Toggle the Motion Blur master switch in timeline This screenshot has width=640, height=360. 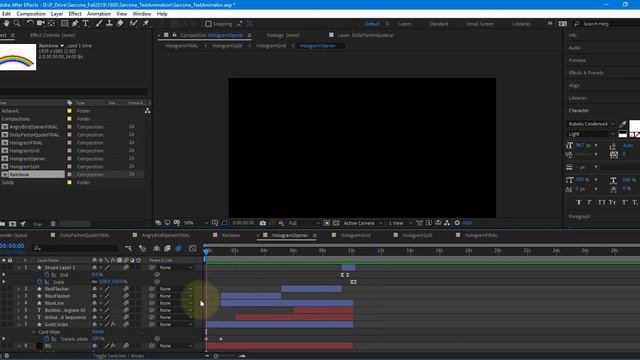pos(178,248)
